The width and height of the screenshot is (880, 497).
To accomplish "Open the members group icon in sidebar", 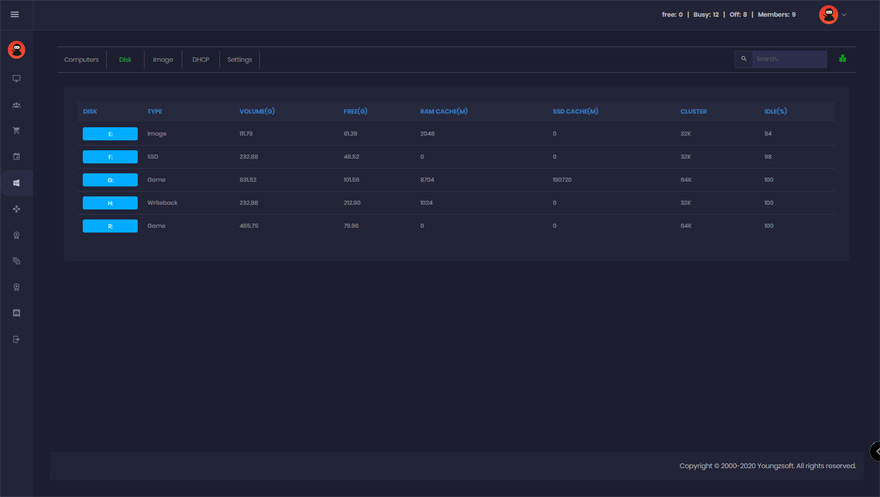I will pyautogui.click(x=16, y=105).
